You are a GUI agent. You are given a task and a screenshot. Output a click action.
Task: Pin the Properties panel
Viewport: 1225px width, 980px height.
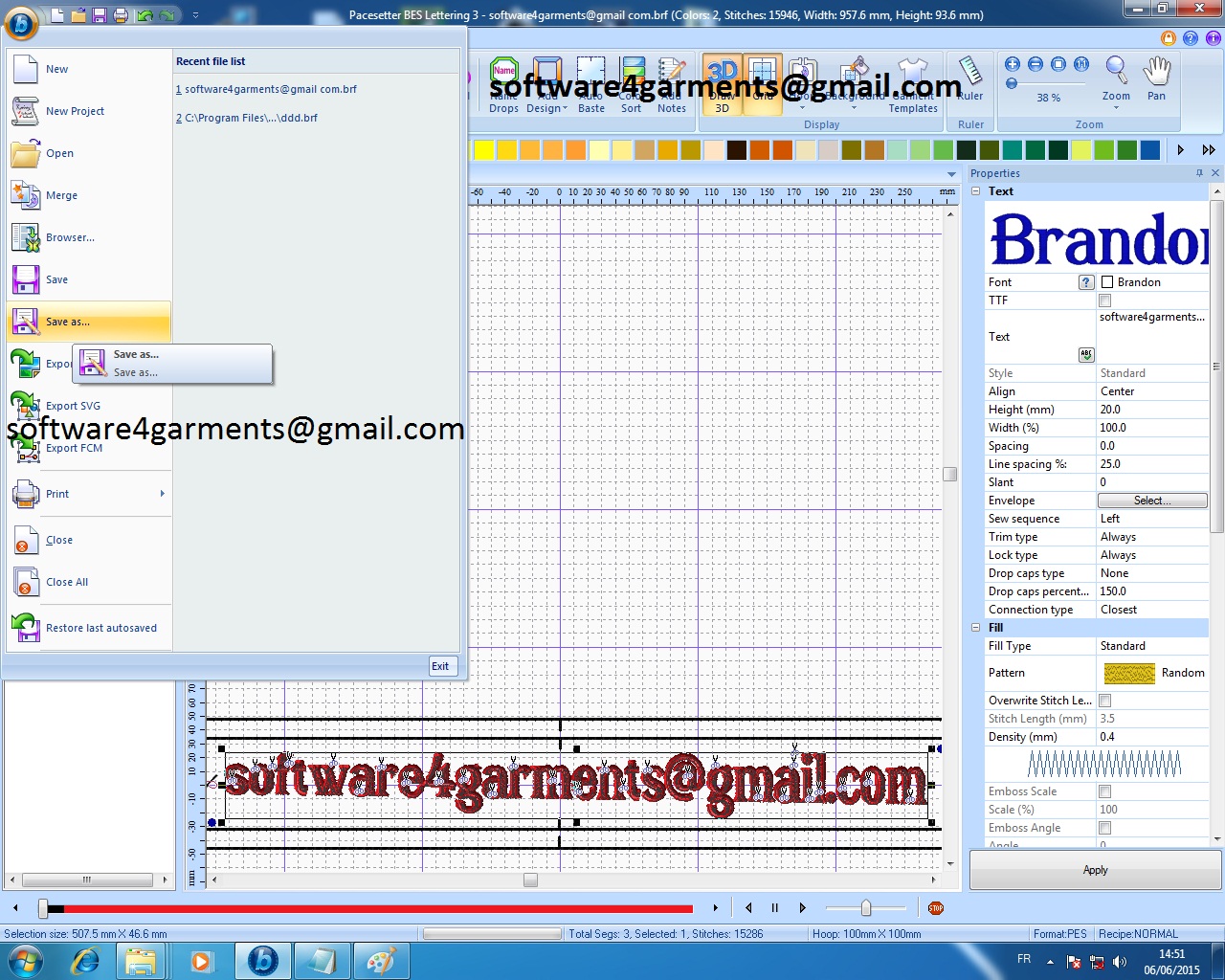1199,173
